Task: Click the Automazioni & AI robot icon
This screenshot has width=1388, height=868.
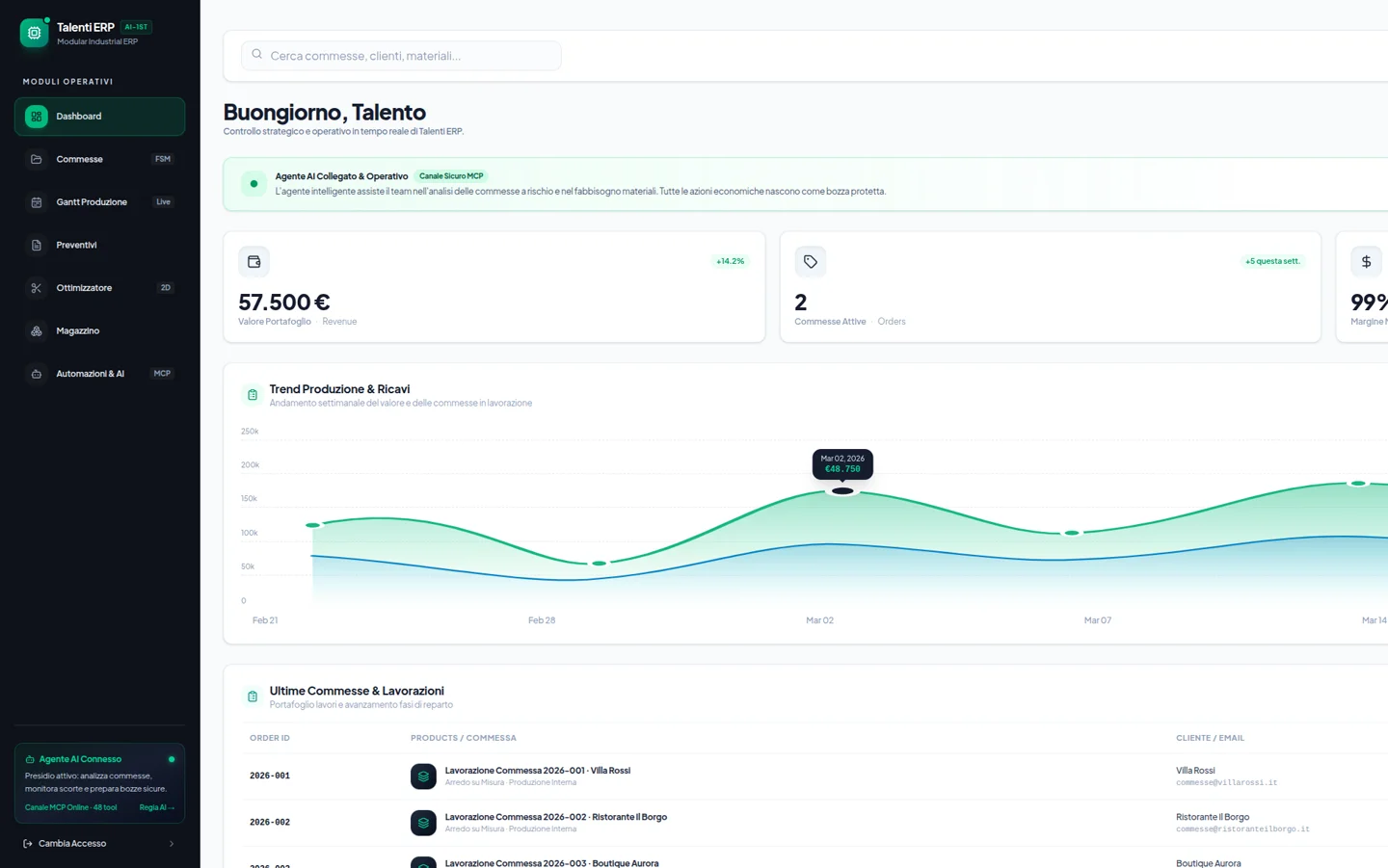Action: [37, 374]
